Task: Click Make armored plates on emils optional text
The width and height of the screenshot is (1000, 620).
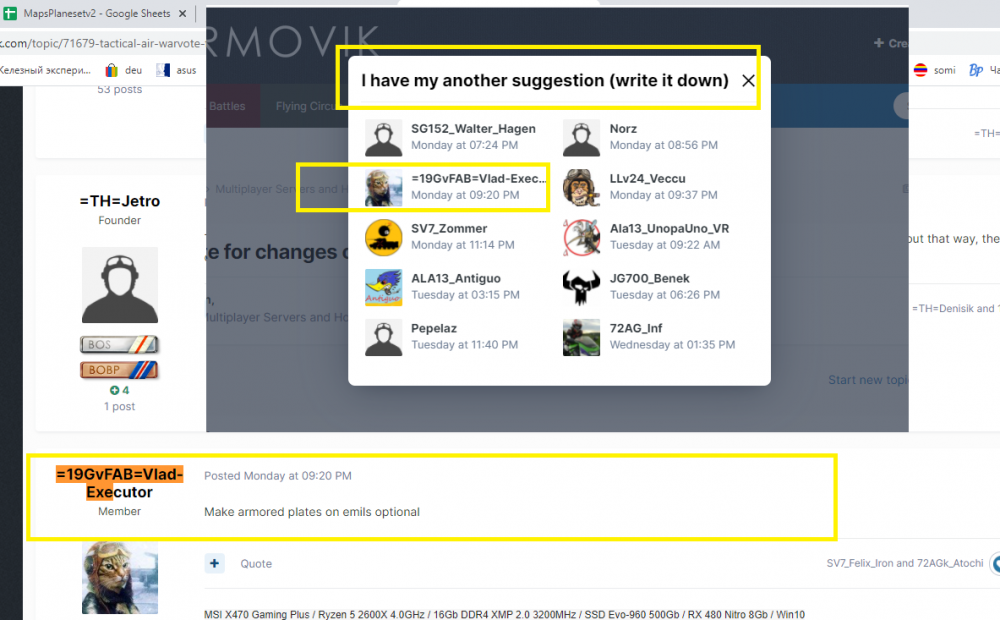Action: (312, 512)
